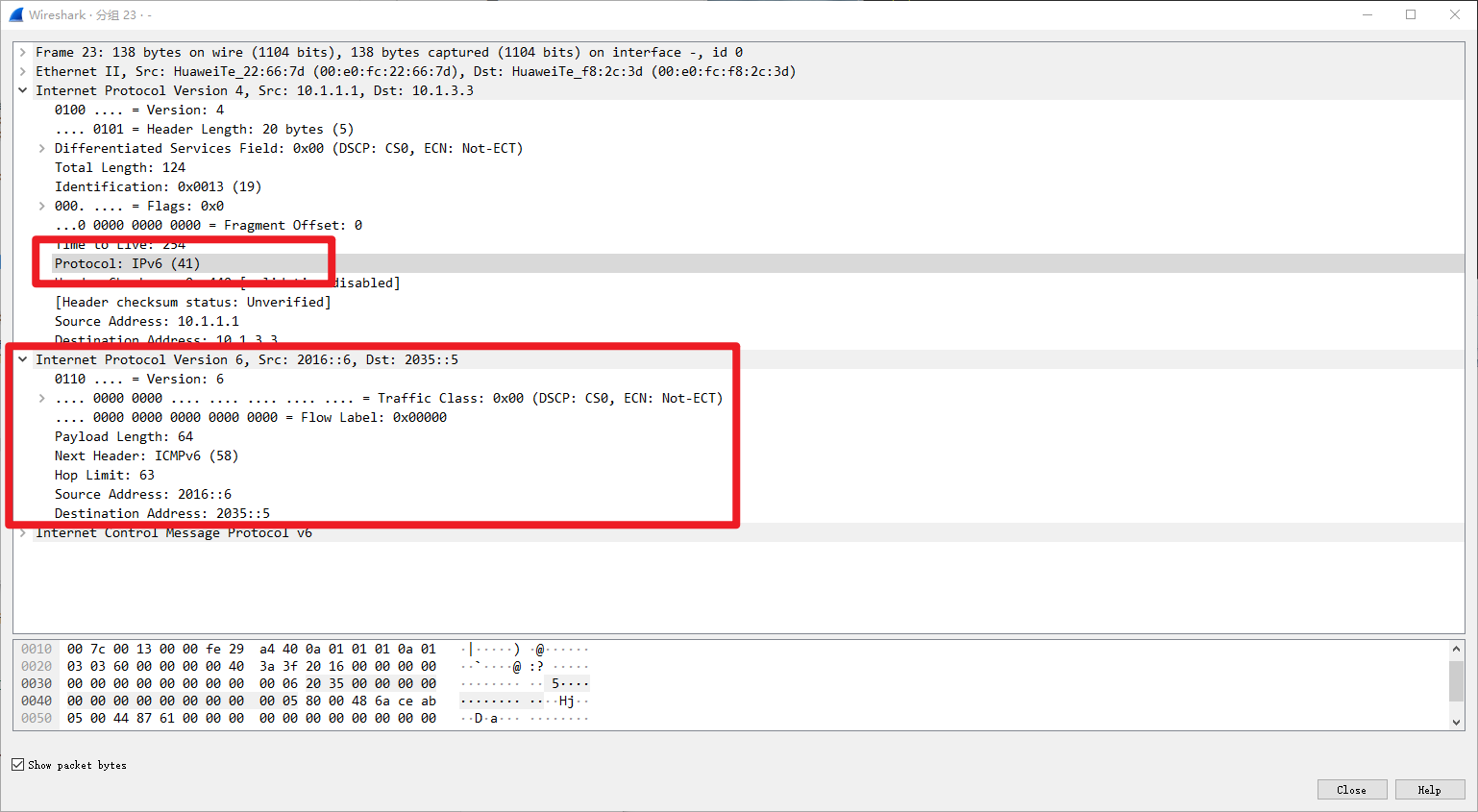Collapse the Internet Protocol Version 4 section
Viewport: 1478px width, 812px height.
tap(23, 91)
